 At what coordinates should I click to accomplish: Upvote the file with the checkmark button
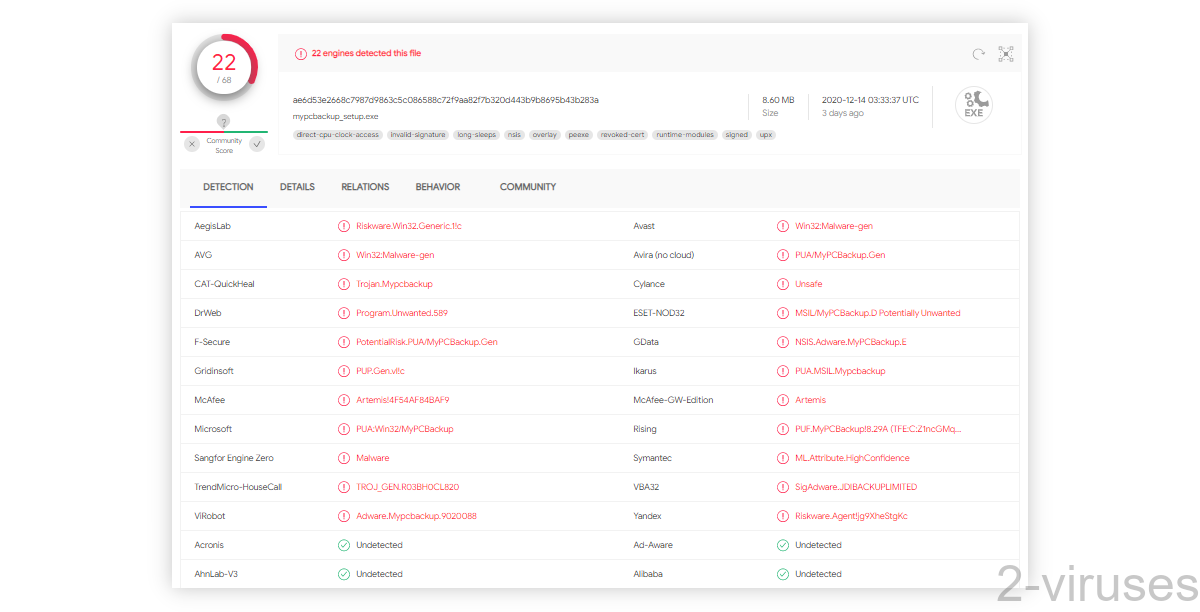(257, 144)
